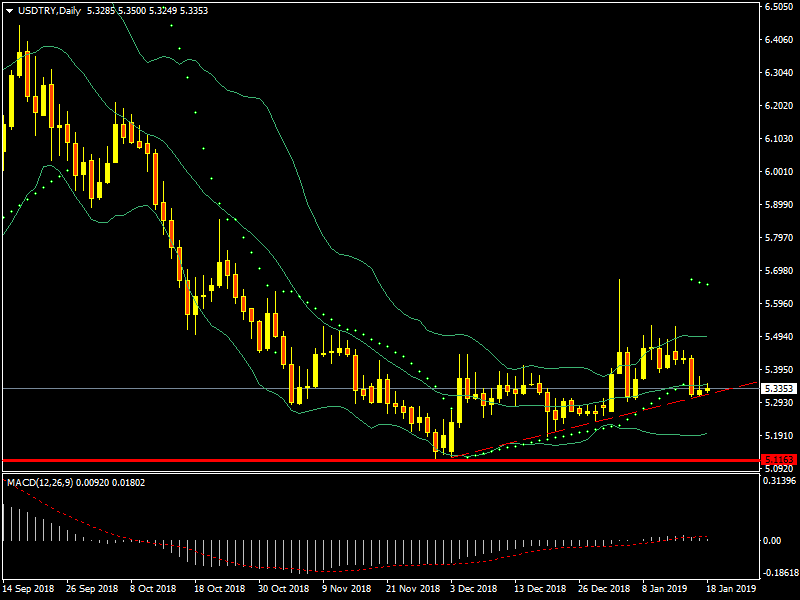Click the red 5.1163 support level label
800x600 pixels.
click(x=778, y=460)
